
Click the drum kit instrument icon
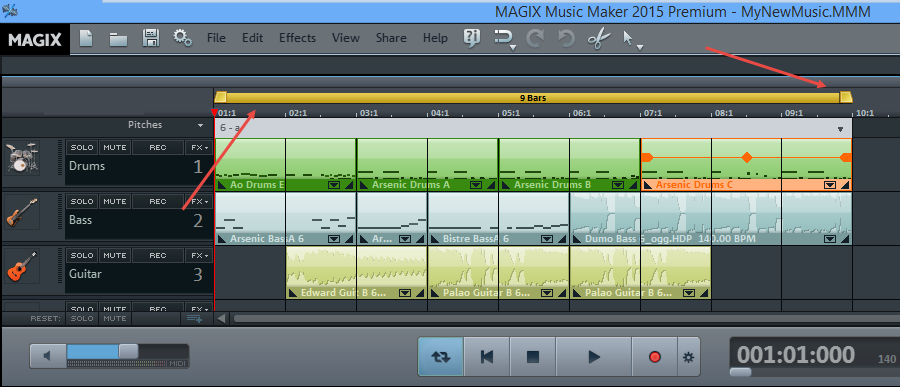(x=22, y=158)
